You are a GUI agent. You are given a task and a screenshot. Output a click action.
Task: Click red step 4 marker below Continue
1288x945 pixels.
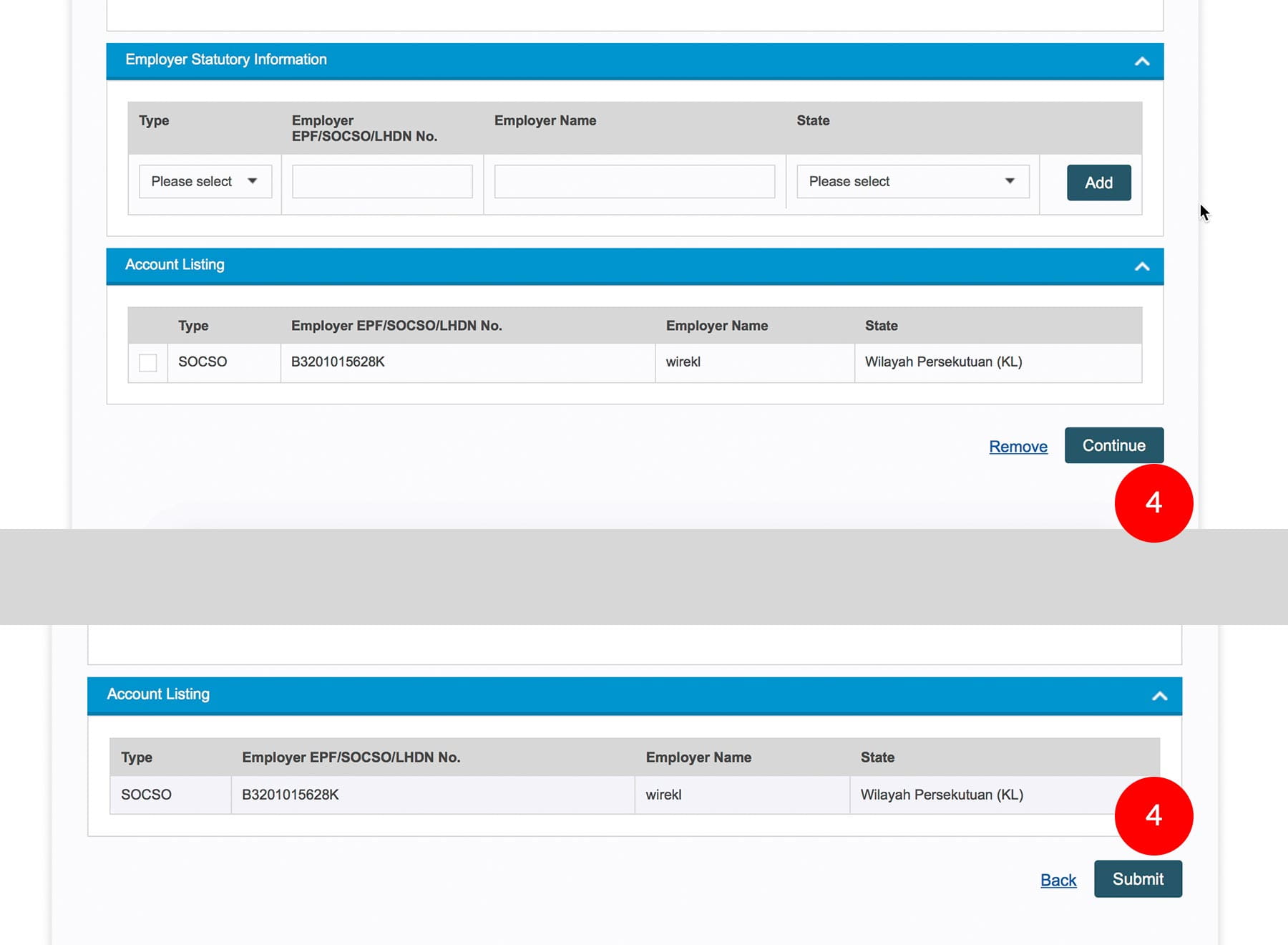pos(1153,503)
